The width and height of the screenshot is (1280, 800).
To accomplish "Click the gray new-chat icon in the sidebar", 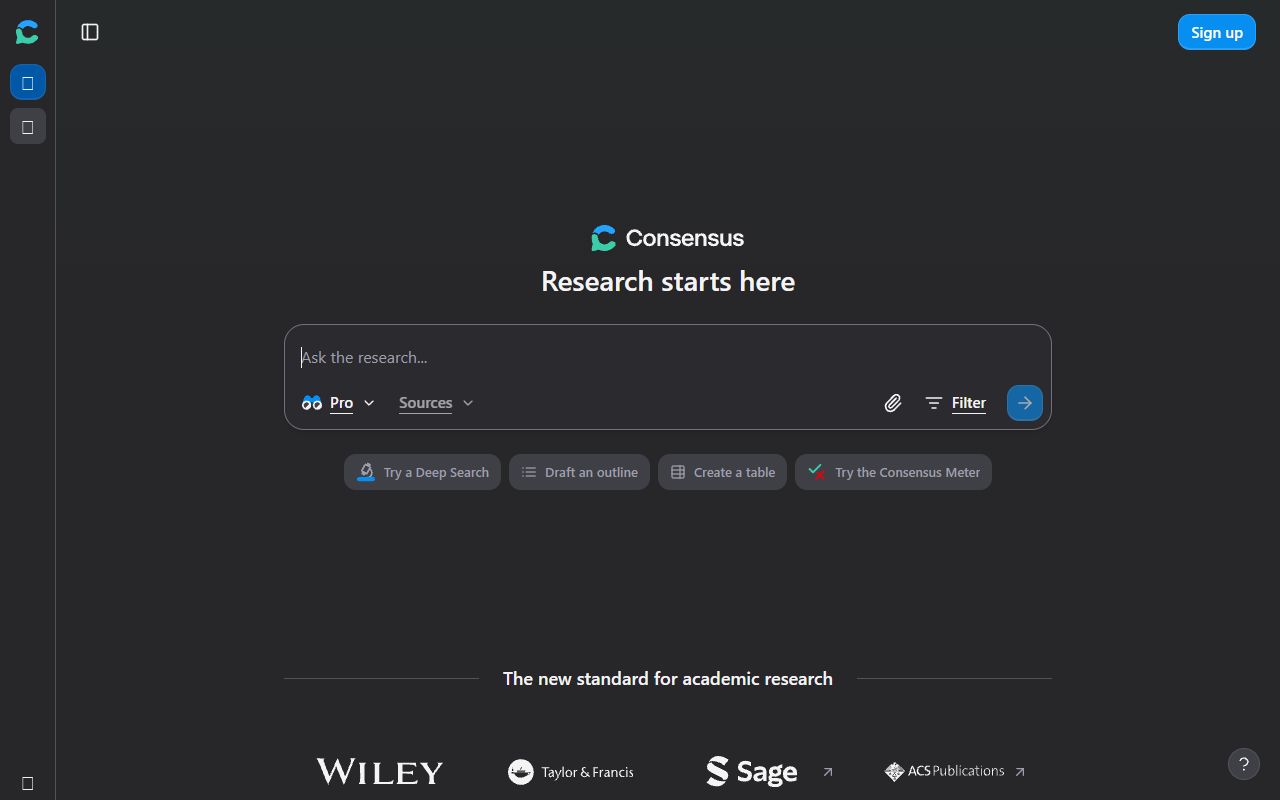I will click(27, 126).
